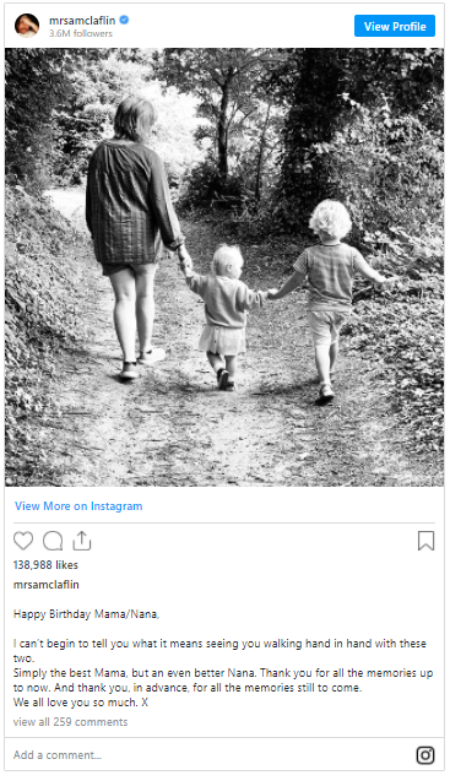Click the Instagram logo icon

pyautogui.click(x=425, y=755)
